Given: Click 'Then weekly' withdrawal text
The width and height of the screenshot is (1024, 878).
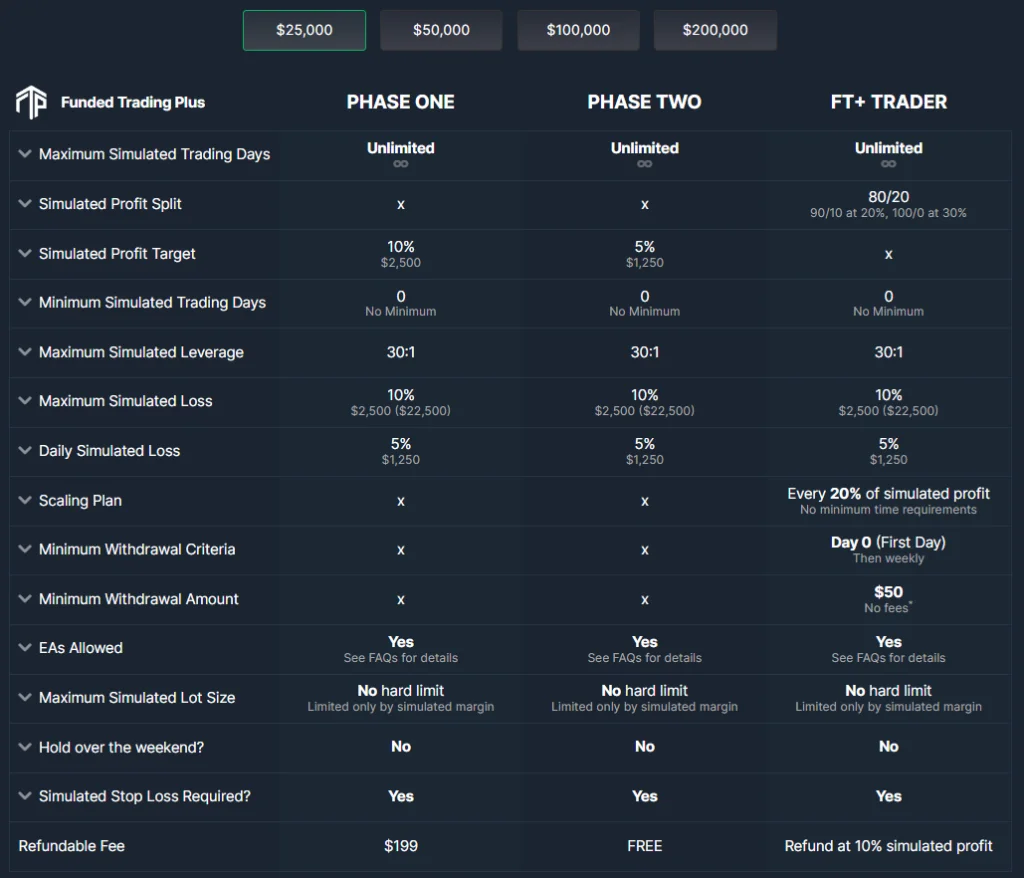Looking at the screenshot, I should point(889,559).
